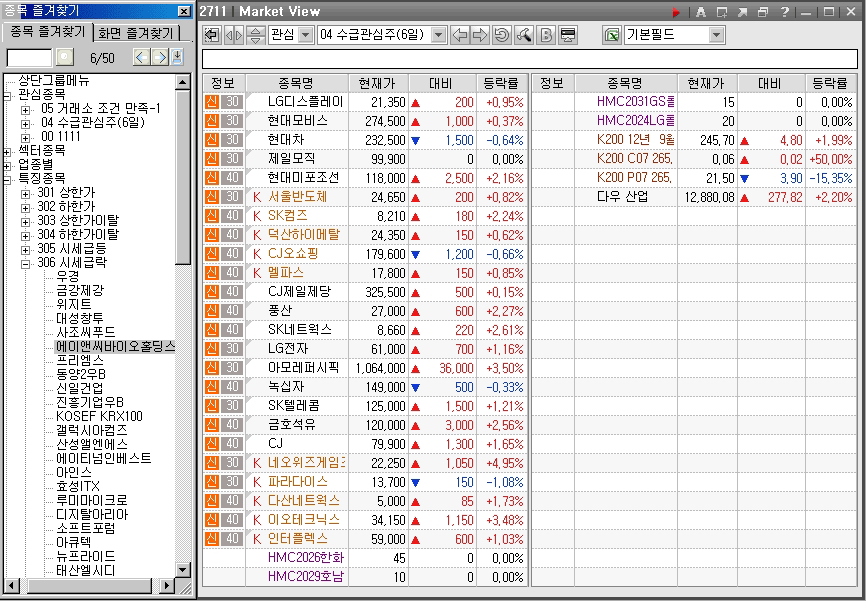Select HMC2026한화 row
The height and width of the screenshot is (601, 866).
[x=365, y=558]
